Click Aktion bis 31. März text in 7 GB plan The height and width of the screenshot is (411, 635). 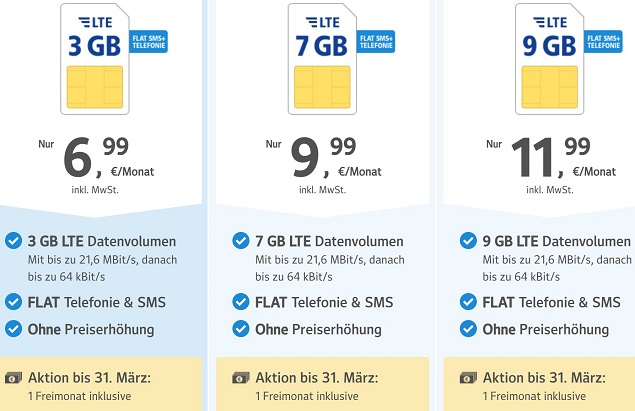(x=316, y=378)
